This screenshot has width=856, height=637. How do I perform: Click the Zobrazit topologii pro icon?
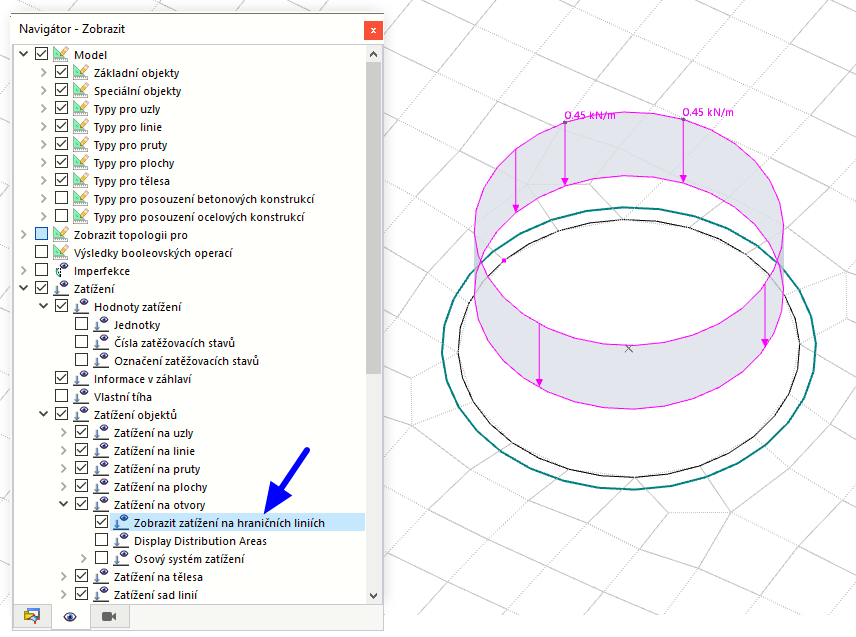click(61, 234)
